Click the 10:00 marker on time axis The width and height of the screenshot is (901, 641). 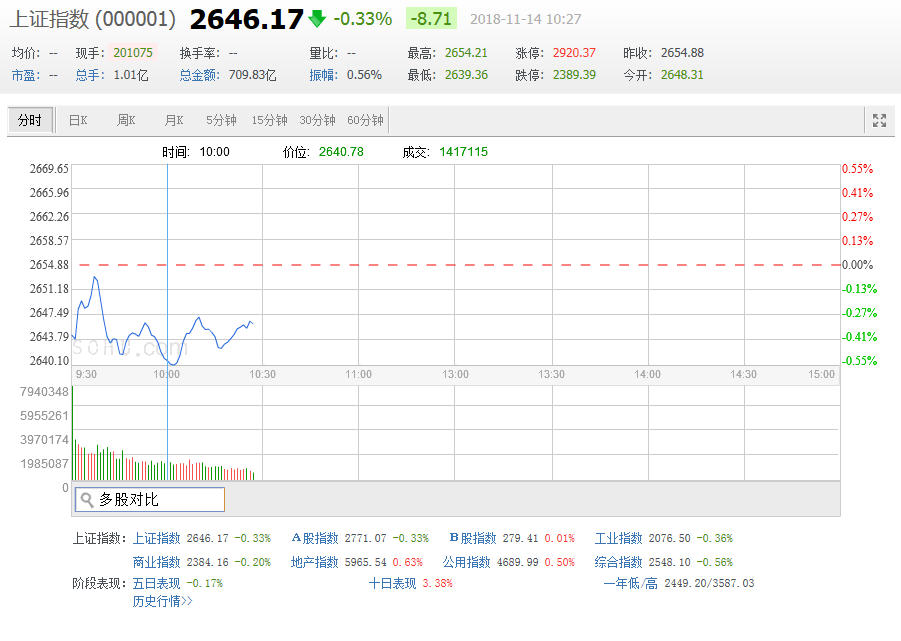tap(167, 374)
